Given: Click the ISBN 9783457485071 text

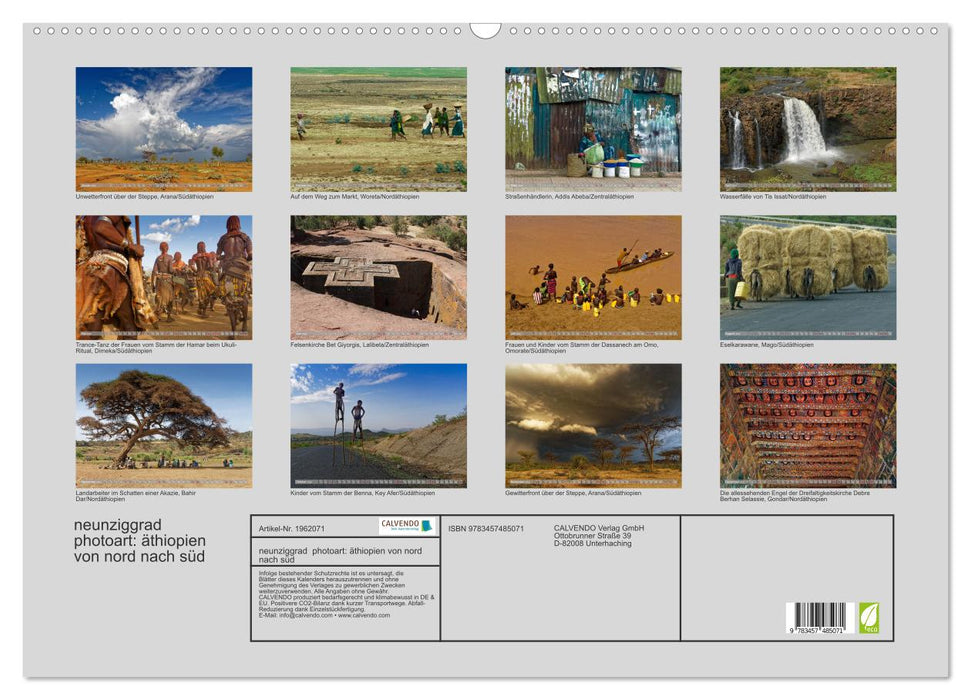Looking at the screenshot, I should pyautogui.click(x=486, y=528).
